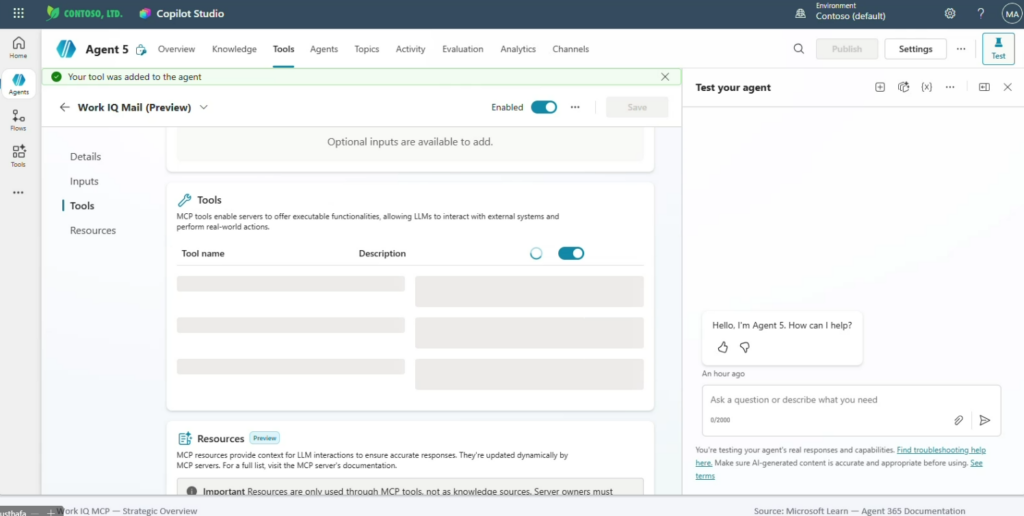The width and height of the screenshot is (1024, 516).
Task: Open help question mark icon
Action: coord(980,14)
